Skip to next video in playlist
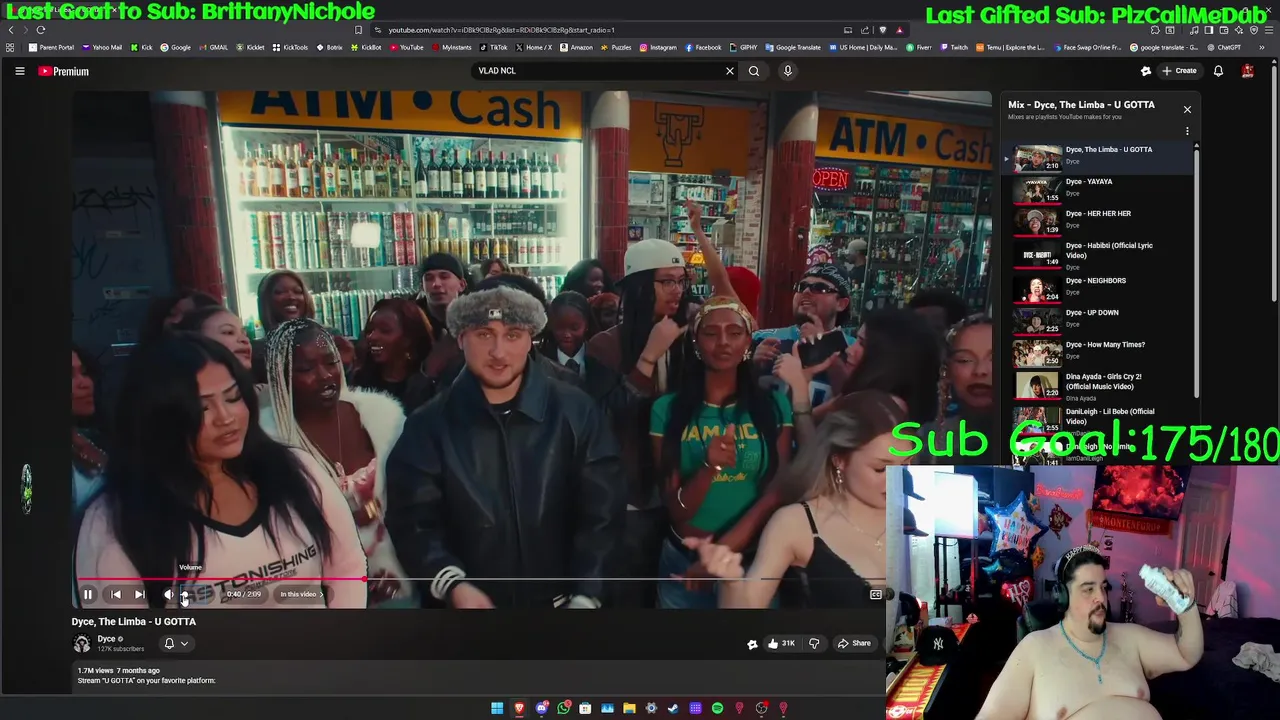 click(140, 594)
